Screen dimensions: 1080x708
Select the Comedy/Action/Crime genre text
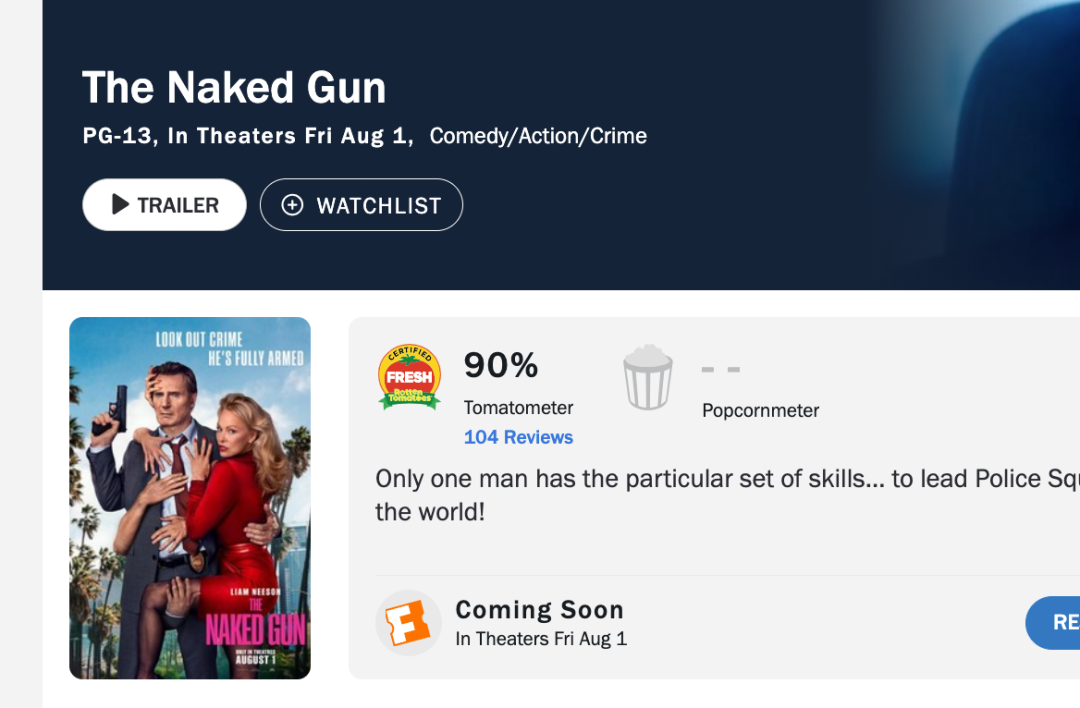point(538,136)
